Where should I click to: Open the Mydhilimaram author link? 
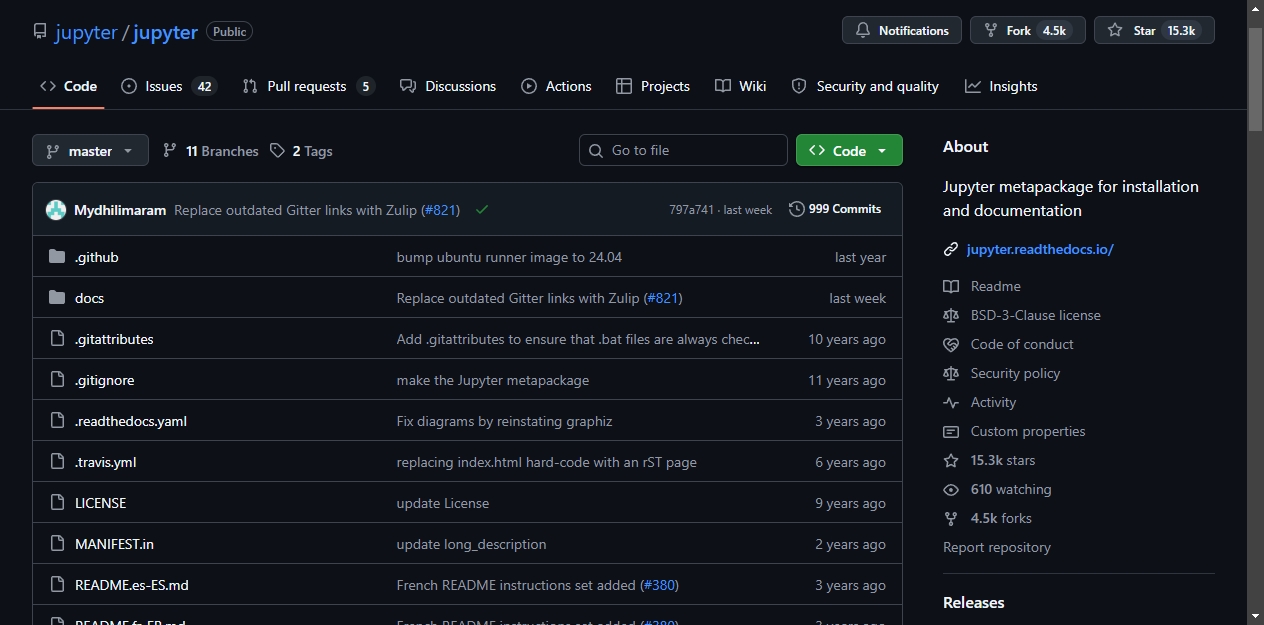120,210
